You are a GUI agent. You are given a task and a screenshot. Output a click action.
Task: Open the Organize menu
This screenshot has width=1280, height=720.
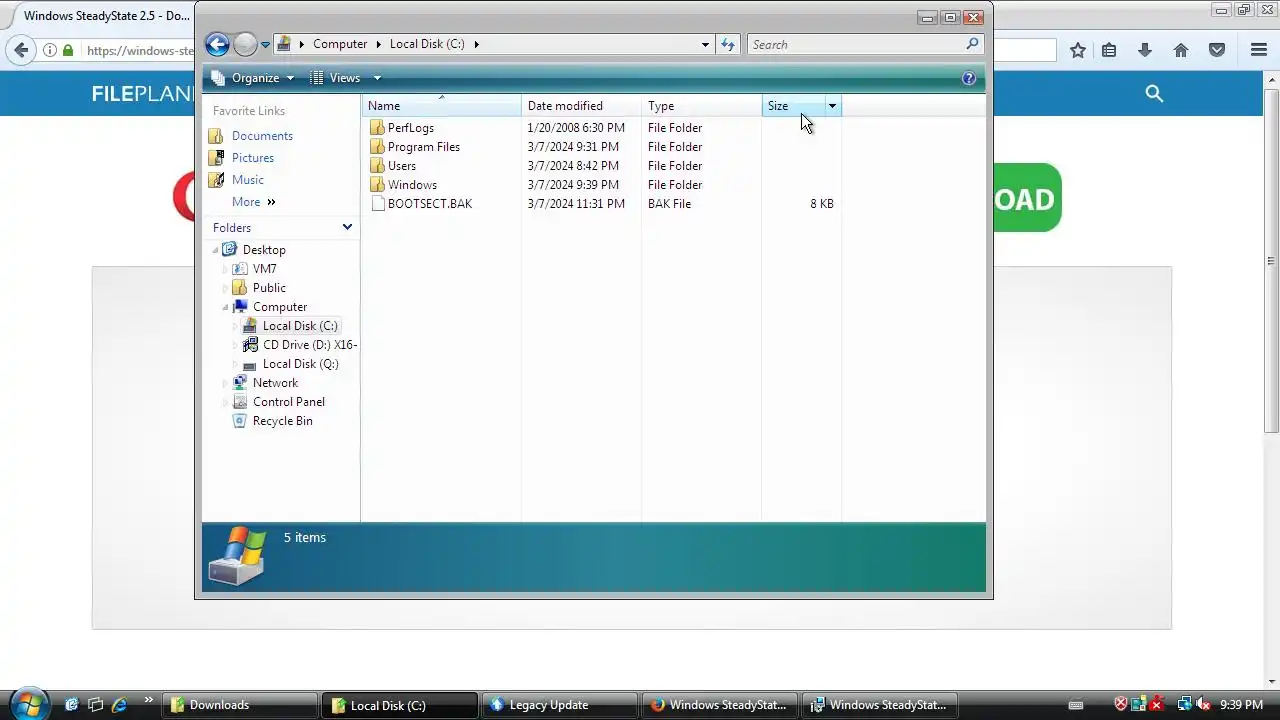(253, 78)
